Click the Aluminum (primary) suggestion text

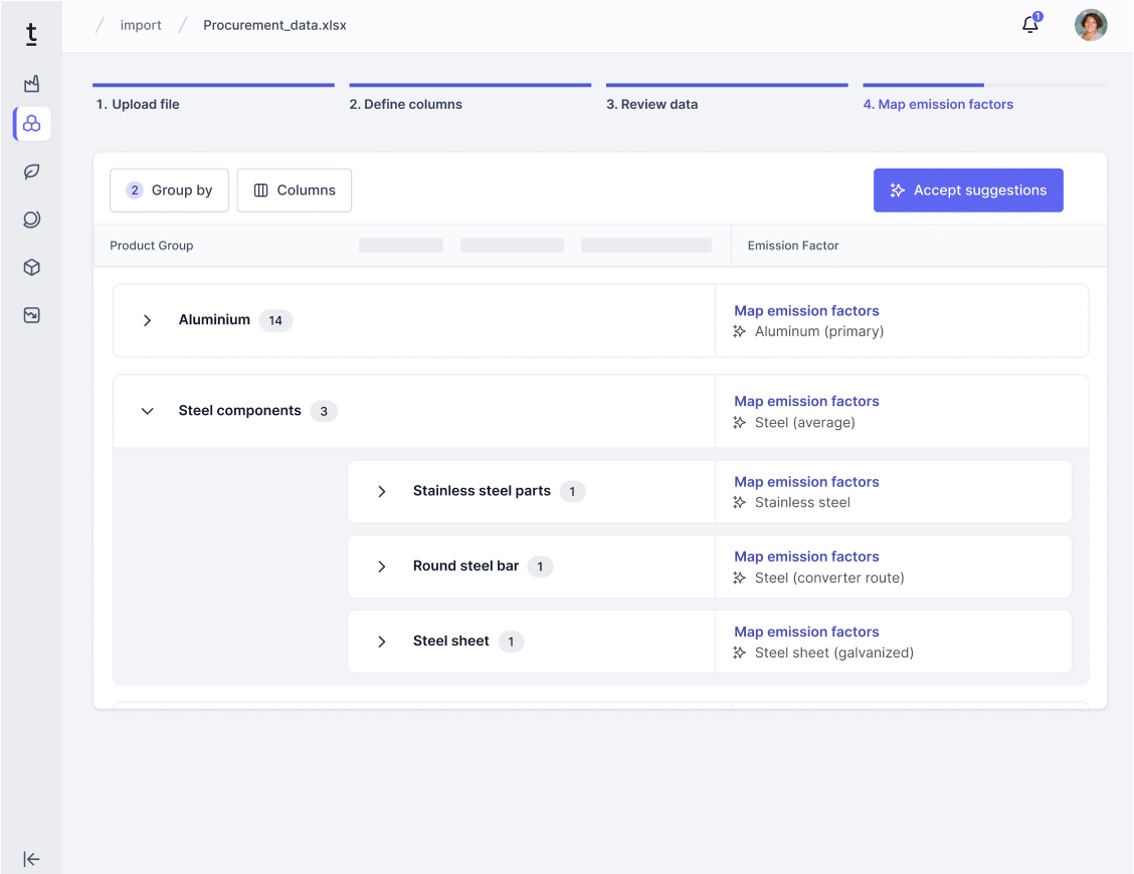coord(819,331)
